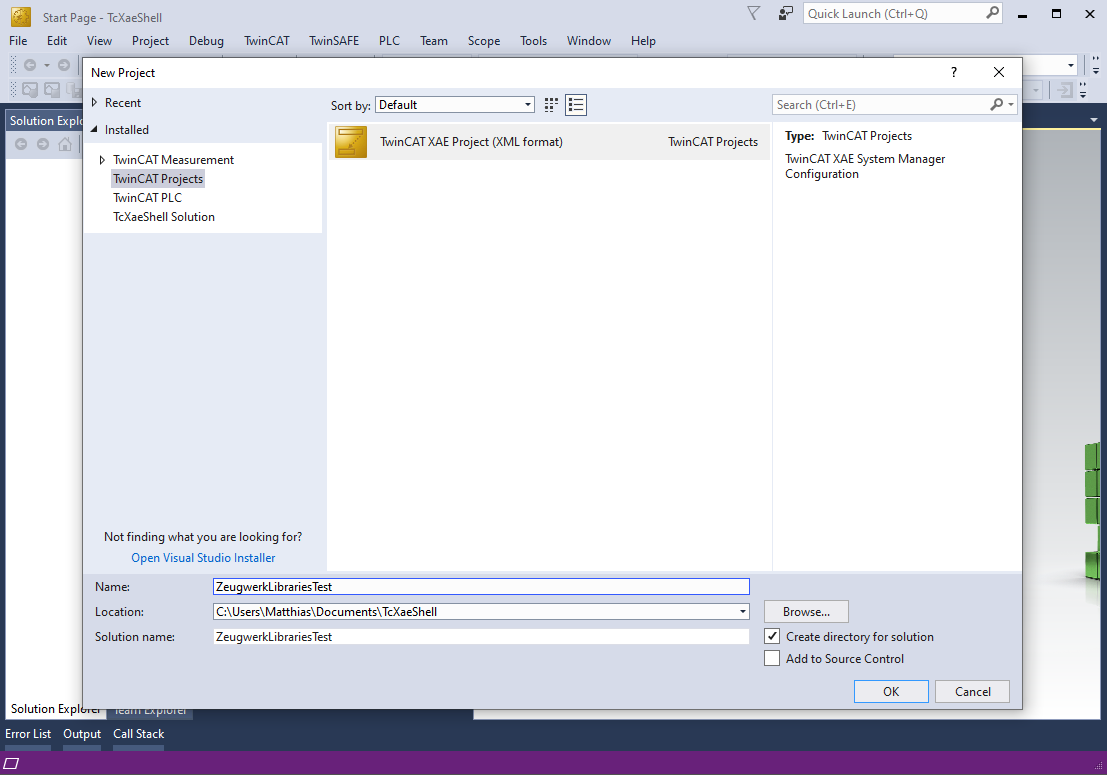Image resolution: width=1107 pixels, height=775 pixels.
Task: Select TwinCAT PLC in the tree
Action: (x=148, y=198)
